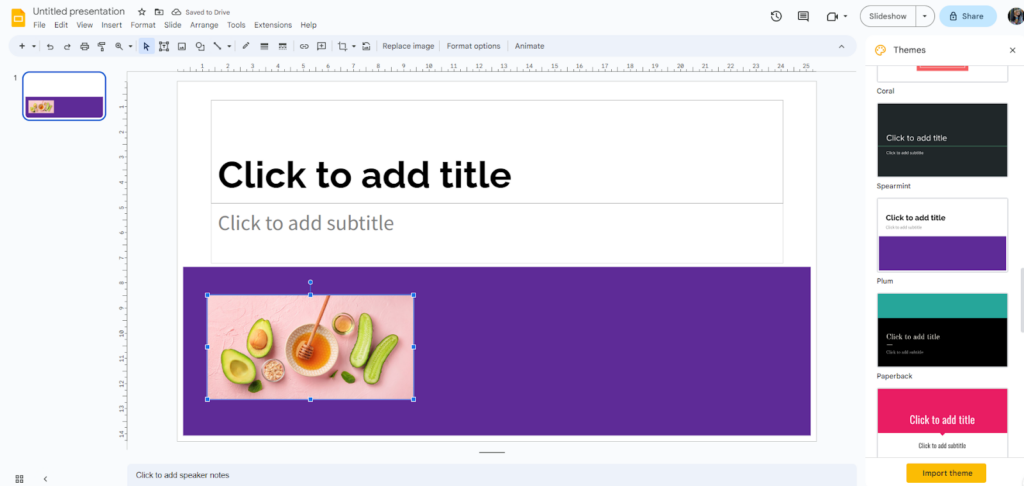1024x486 pixels.
Task: Click the Import theme button
Action: pyautogui.click(x=946, y=473)
